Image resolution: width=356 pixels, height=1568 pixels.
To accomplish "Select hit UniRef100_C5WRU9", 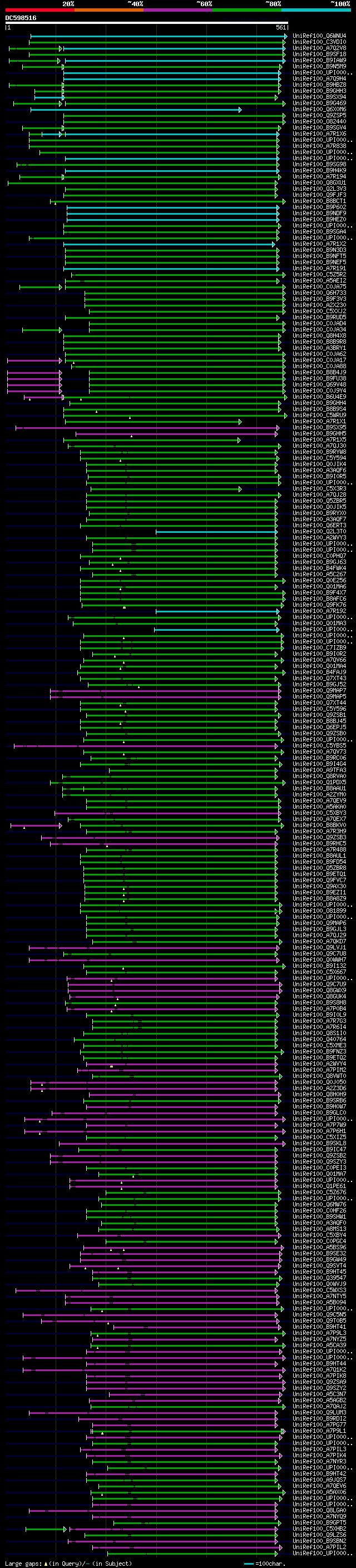I will 319,415.
